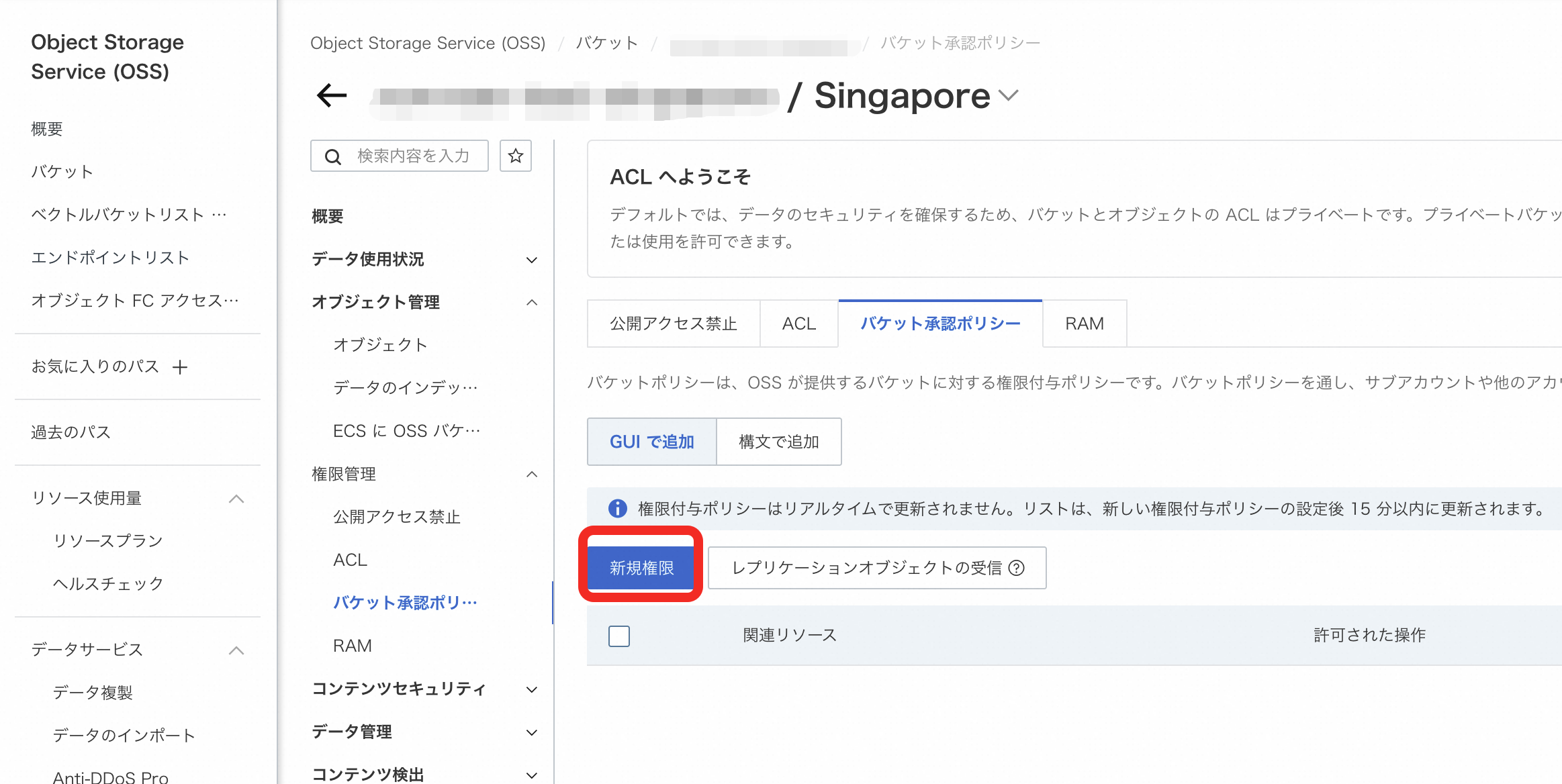Click the star favorites icon
The height and width of the screenshot is (784, 1562).
click(515, 156)
